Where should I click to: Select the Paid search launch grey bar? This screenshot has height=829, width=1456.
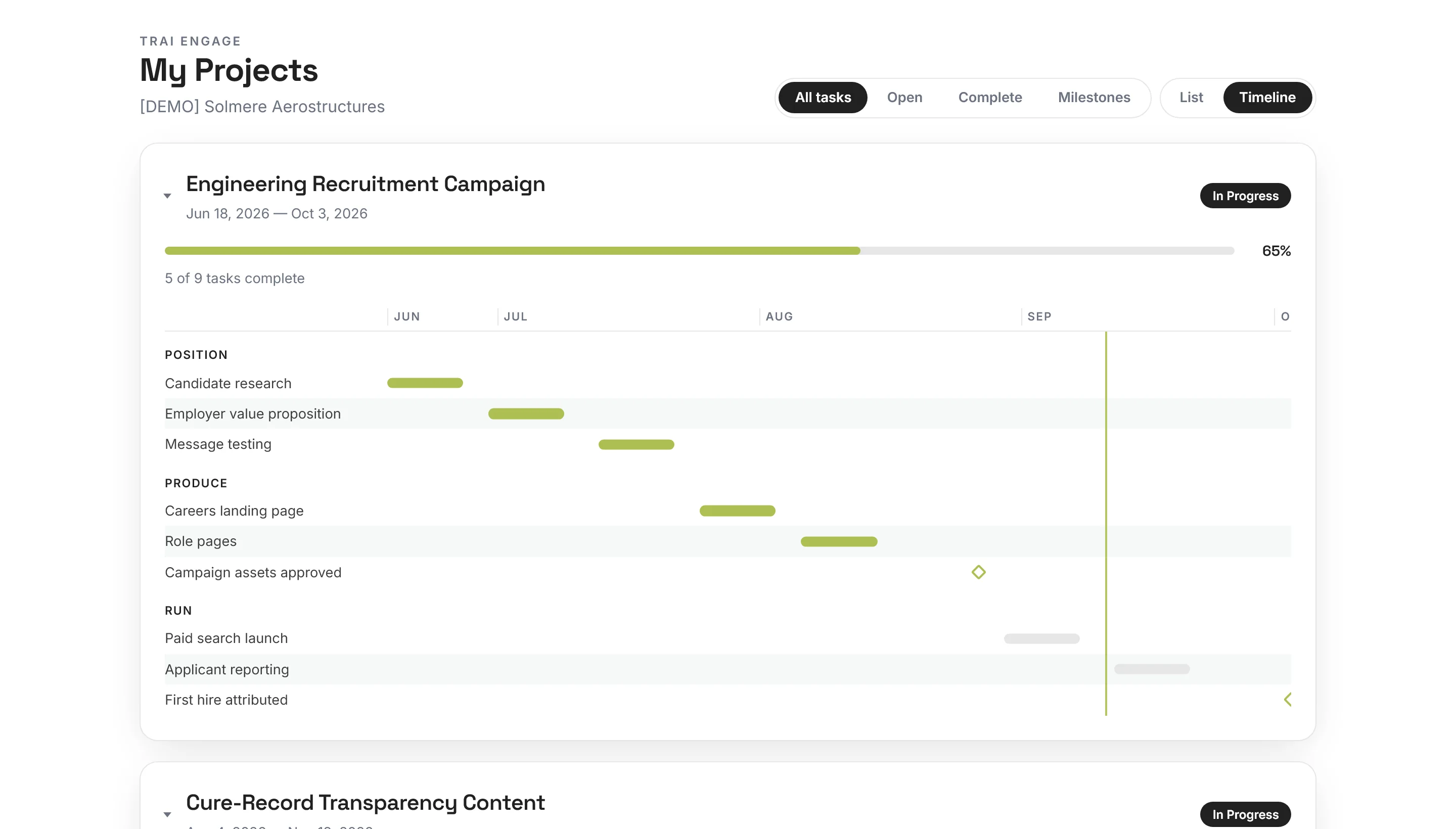[x=1041, y=638]
